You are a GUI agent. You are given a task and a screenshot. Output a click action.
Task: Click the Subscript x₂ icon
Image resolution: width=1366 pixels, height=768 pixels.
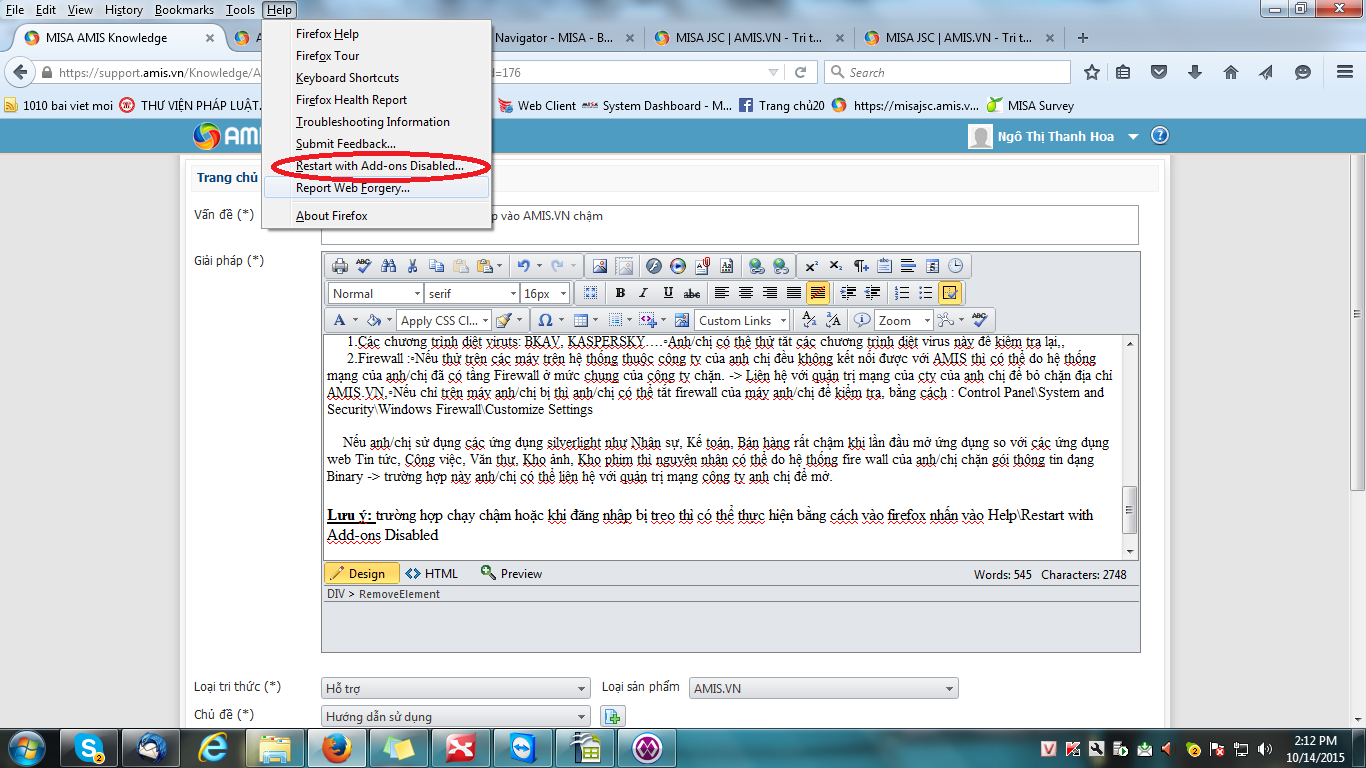[836, 266]
